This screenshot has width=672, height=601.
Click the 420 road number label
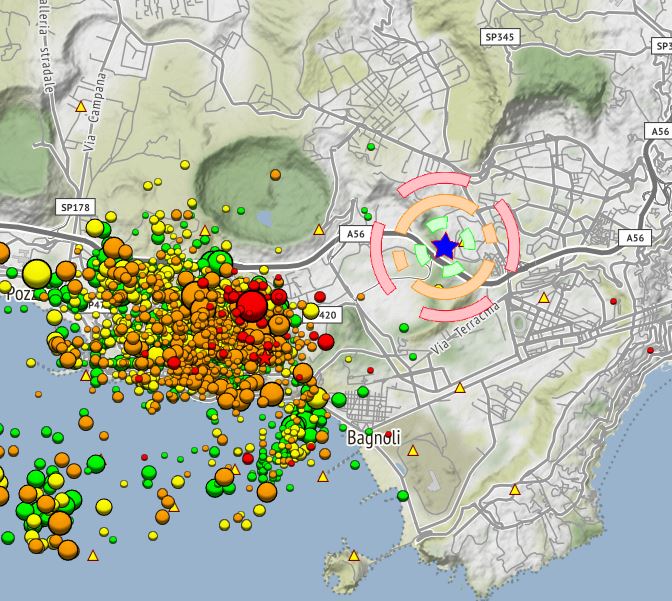click(328, 315)
